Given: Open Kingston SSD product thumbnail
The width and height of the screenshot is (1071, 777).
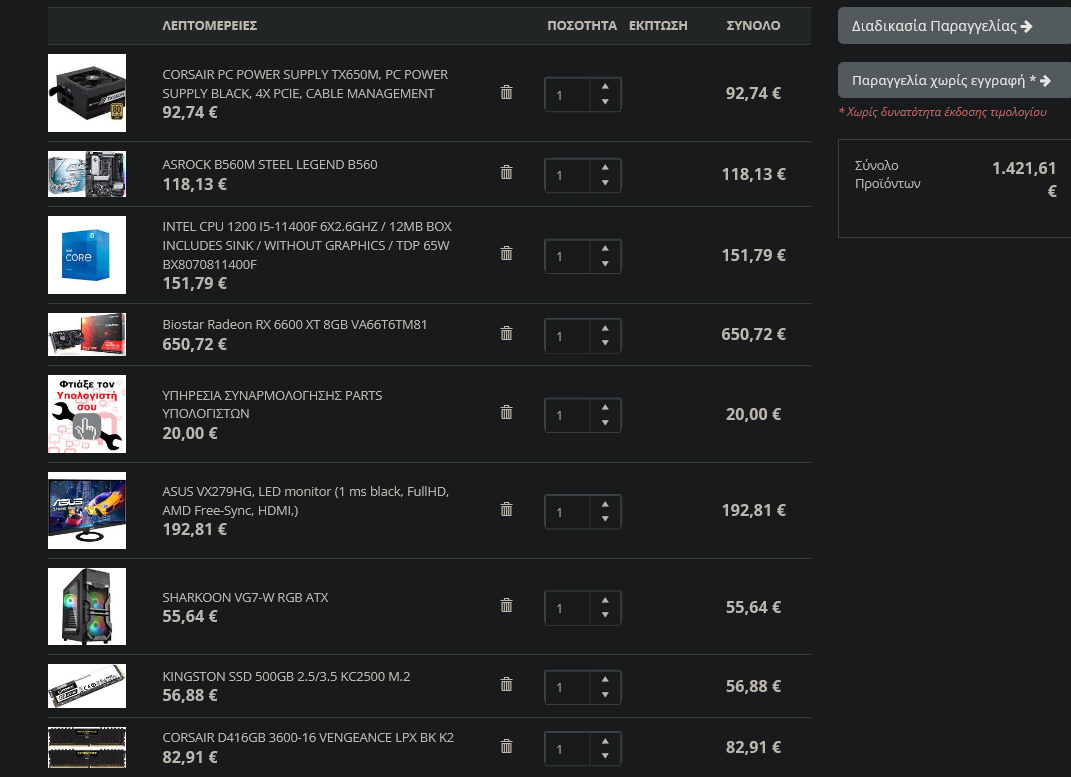Looking at the screenshot, I should [87, 686].
